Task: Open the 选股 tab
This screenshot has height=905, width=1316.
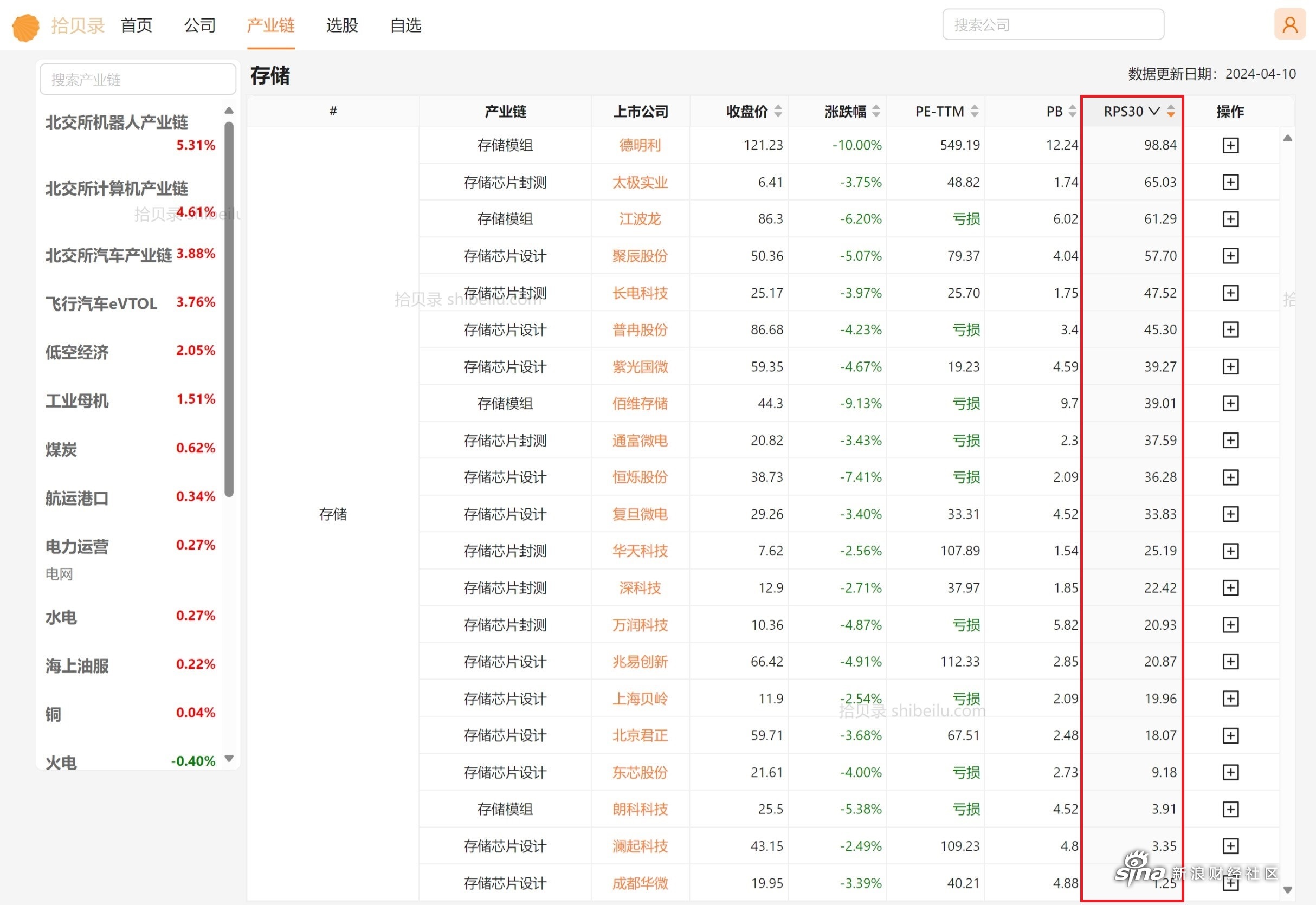Action: (342, 25)
